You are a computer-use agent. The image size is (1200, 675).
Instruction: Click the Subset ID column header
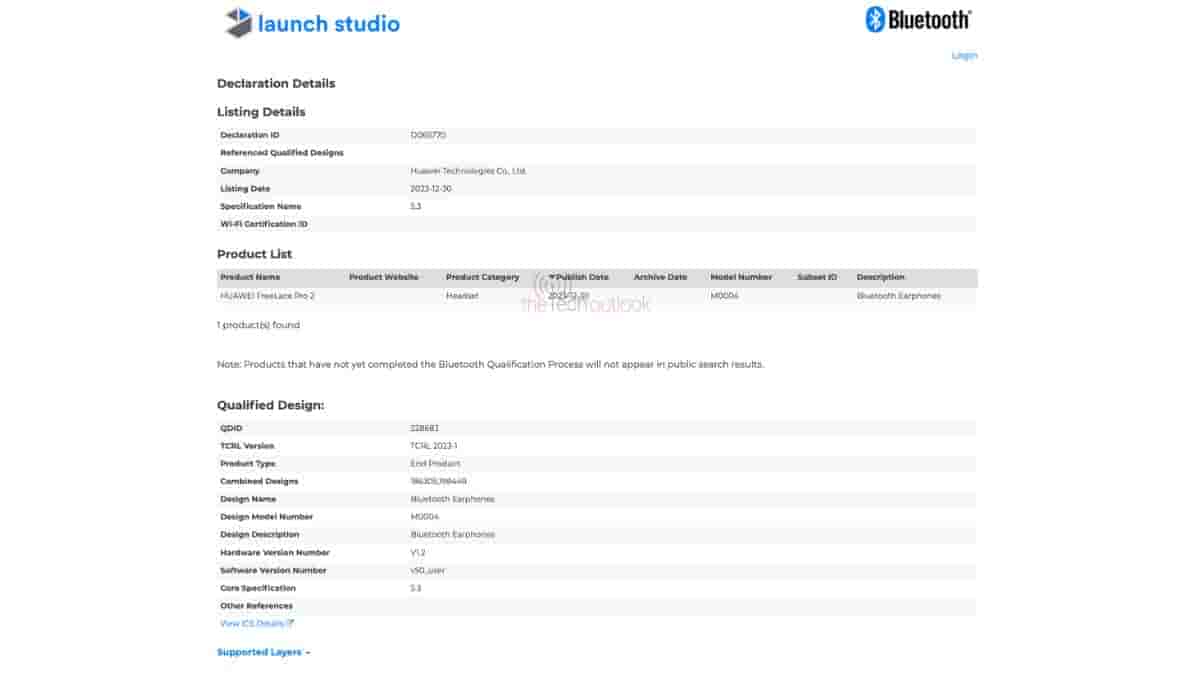tap(816, 277)
